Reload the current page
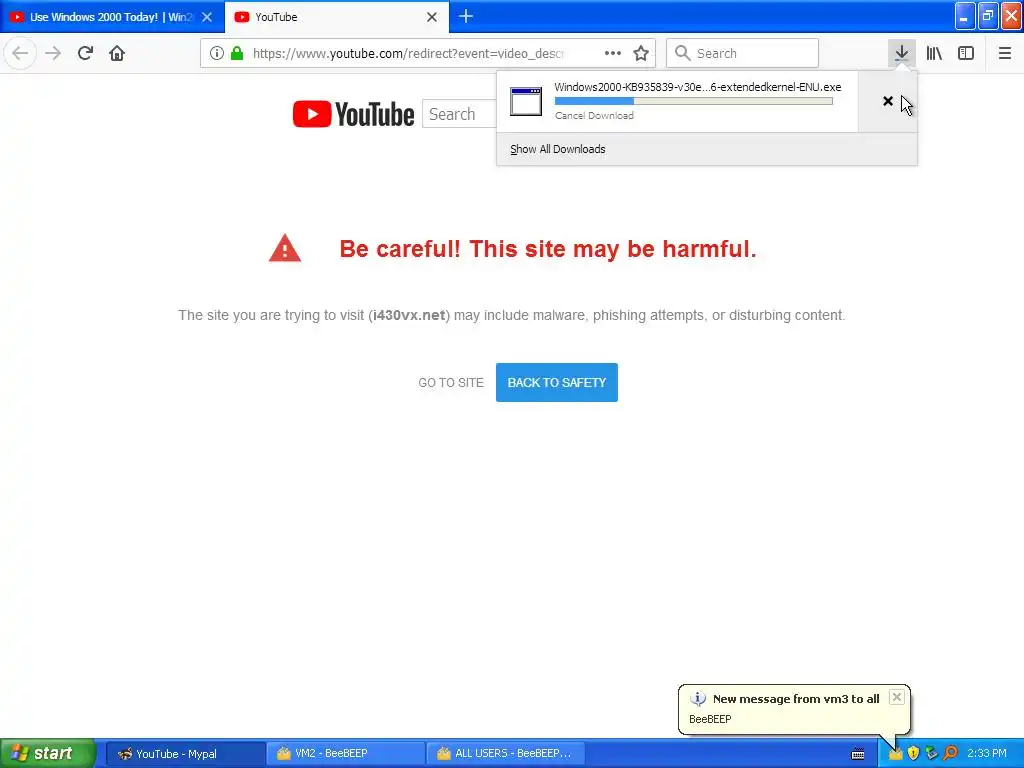The image size is (1024, 768). pos(85,53)
